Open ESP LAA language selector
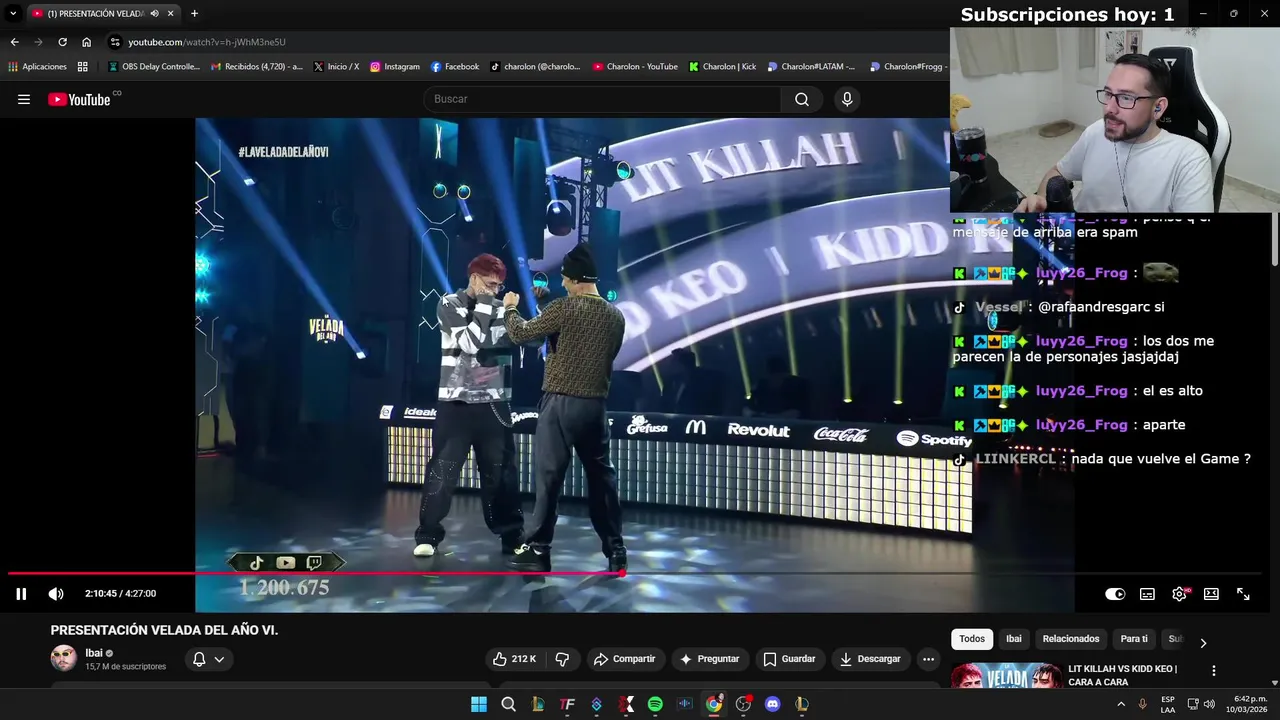Image resolution: width=1280 pixels, height=720 pixels. 1168,704
